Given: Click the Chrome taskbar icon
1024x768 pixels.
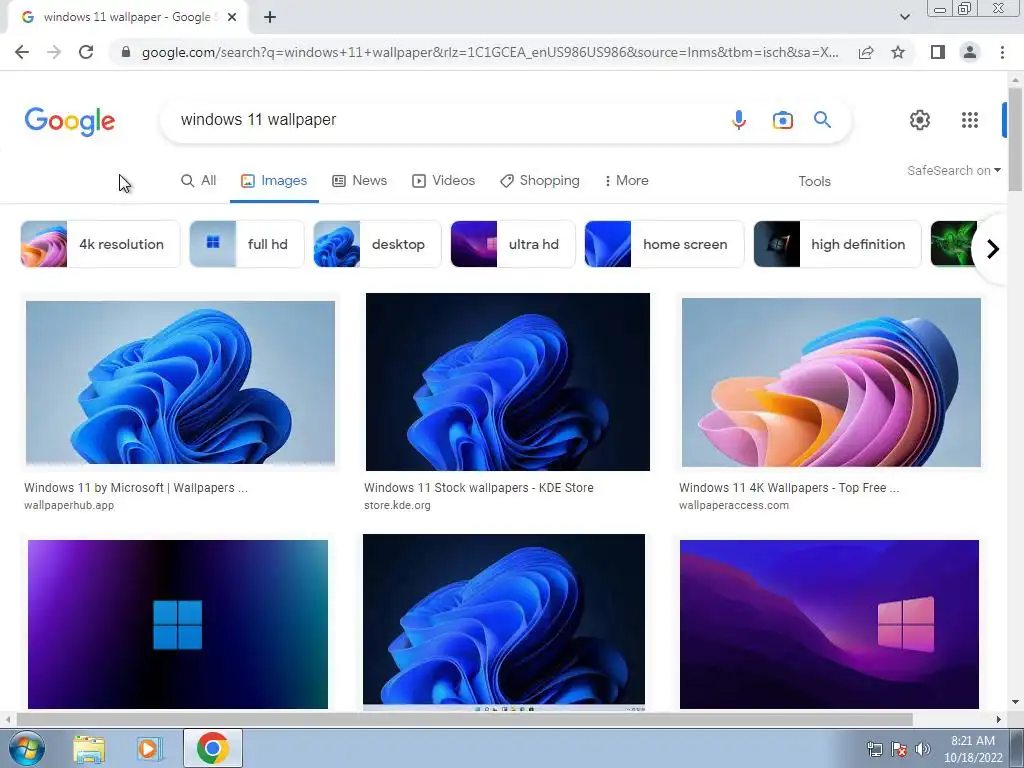Looking at the screenshot, I should [x=212, y=748].
